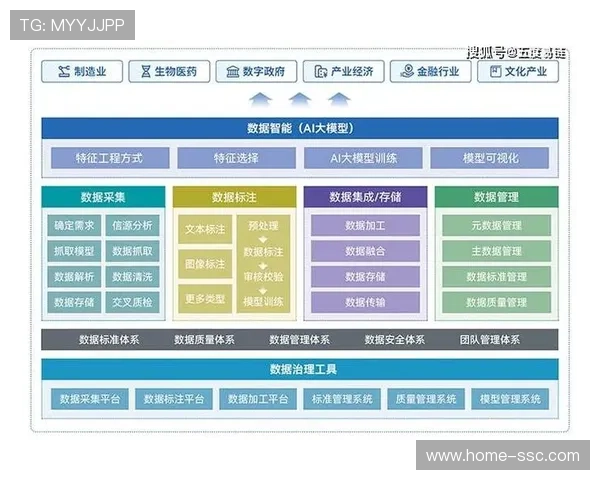Click the 更多类型 box
The image size is (600, 480).
tap(205, 299)
